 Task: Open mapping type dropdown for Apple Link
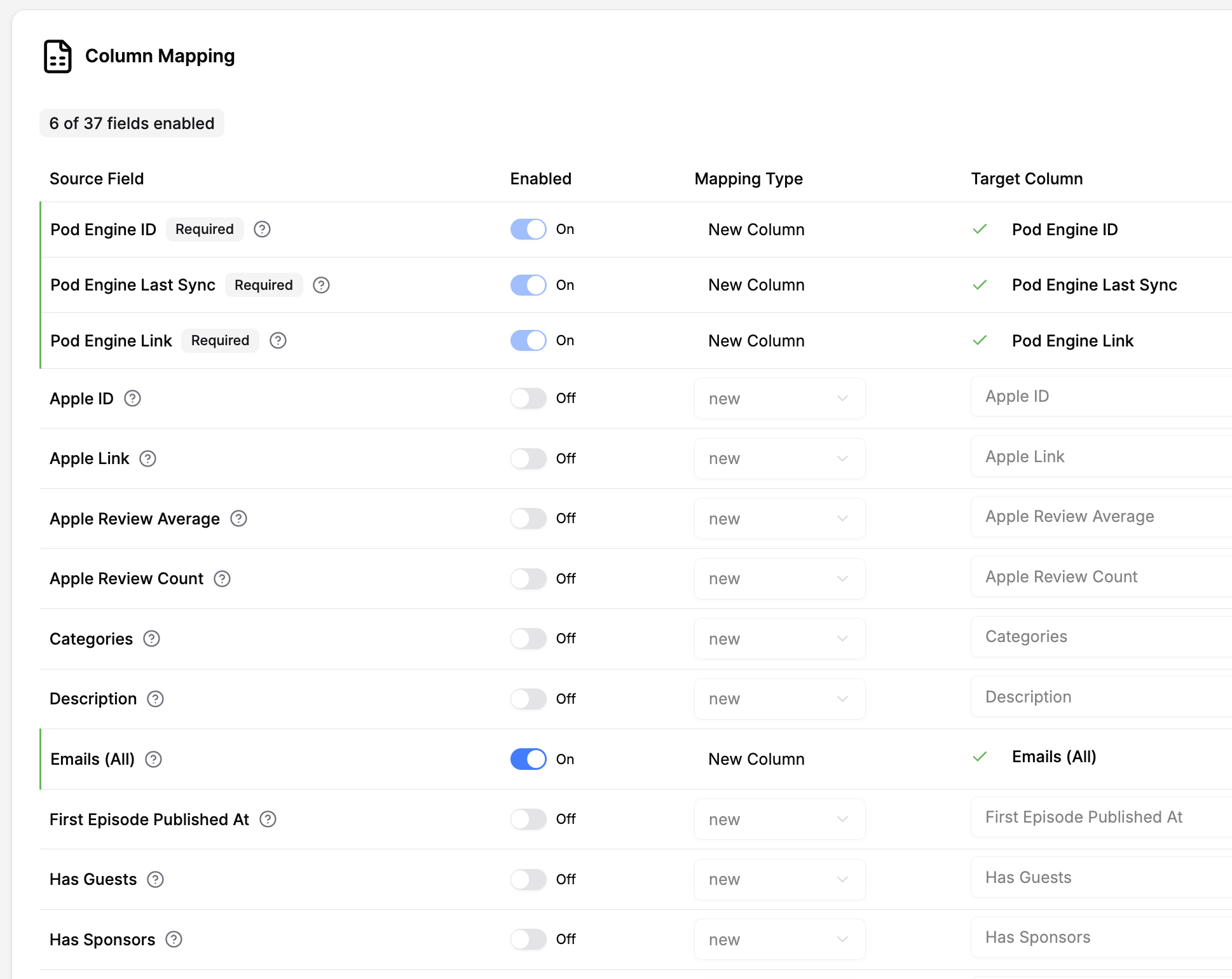tap(779, 458)
